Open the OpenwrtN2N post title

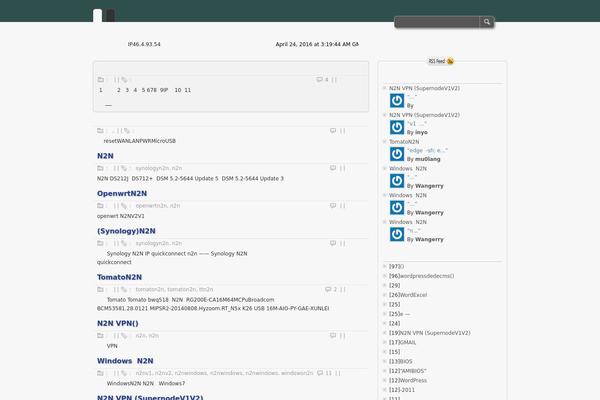pos(122,194)
